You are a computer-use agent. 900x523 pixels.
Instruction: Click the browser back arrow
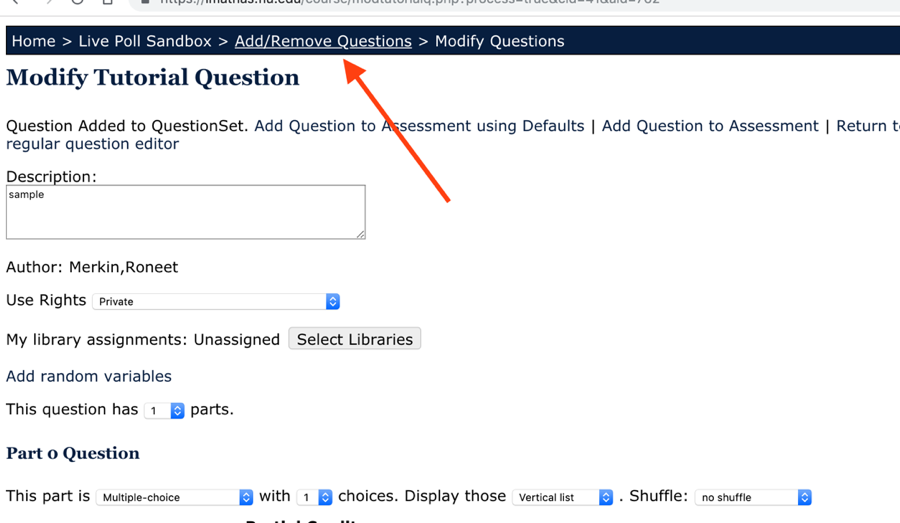pos(15,2)
